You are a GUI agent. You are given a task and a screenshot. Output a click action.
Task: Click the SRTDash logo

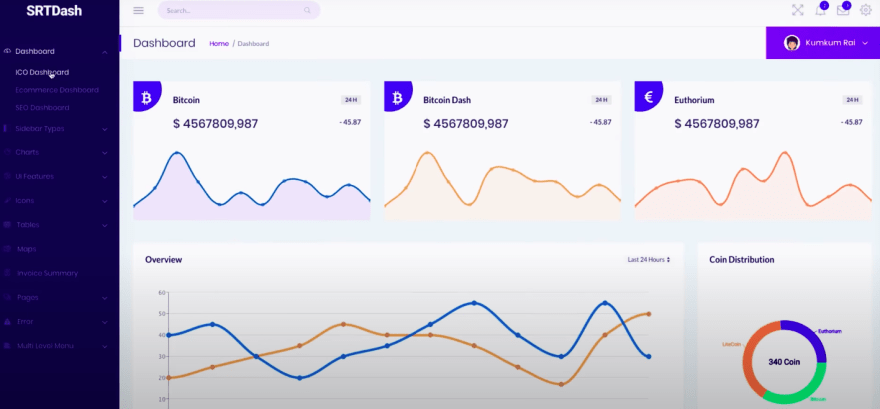click(54, 10)
